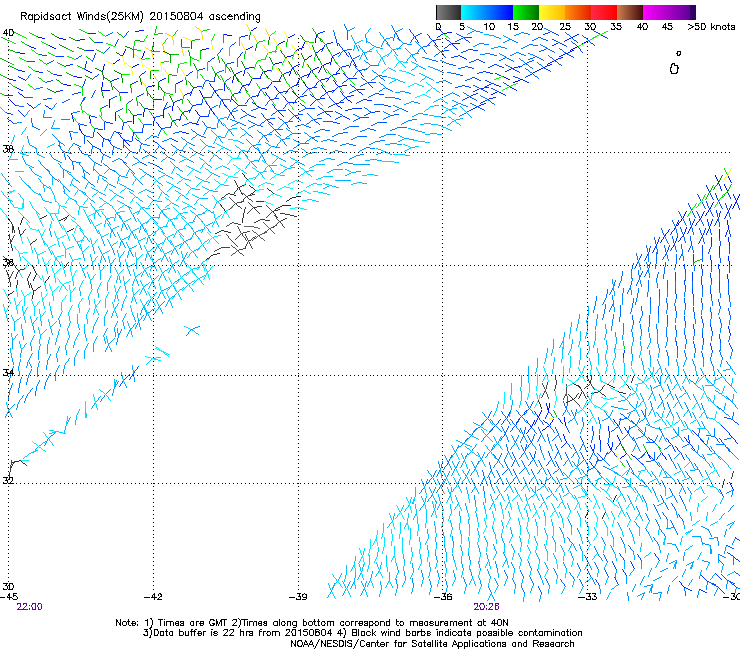Click the latitude label "32"
Viewport: 740px width, 650px height.
click(8, 481)
